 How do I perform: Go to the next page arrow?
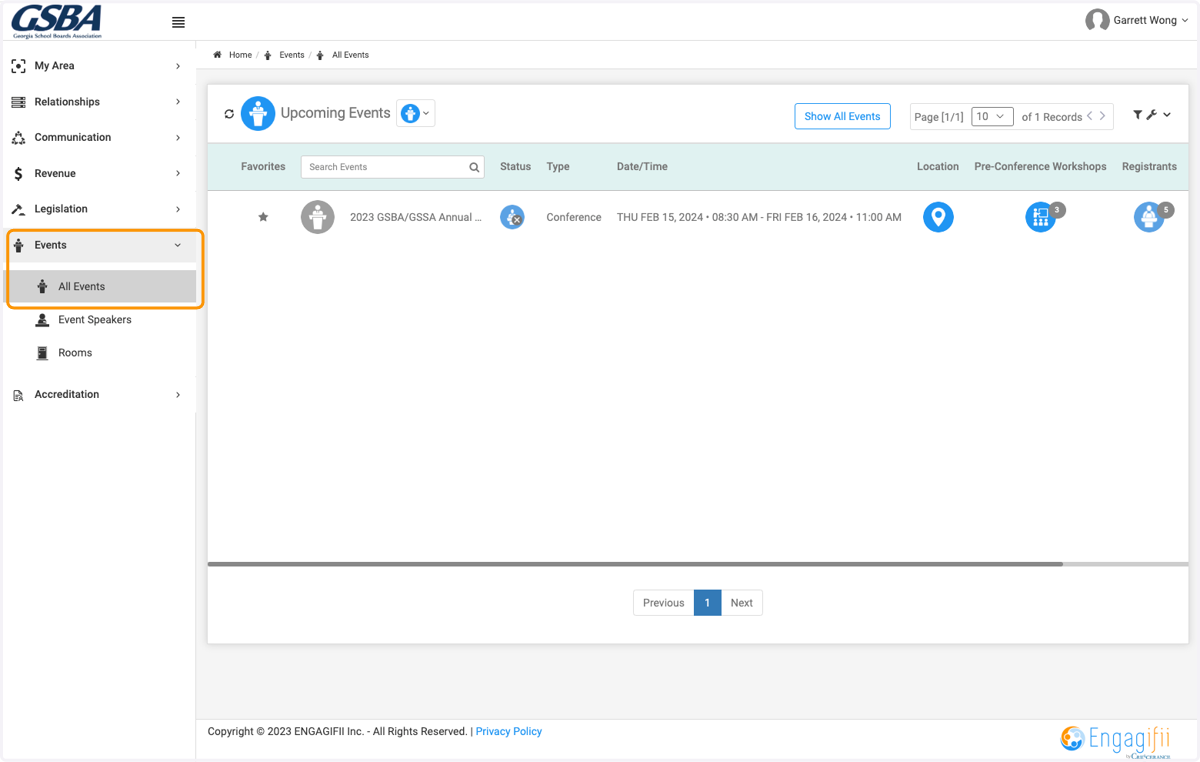click(x=1103, y=116)
